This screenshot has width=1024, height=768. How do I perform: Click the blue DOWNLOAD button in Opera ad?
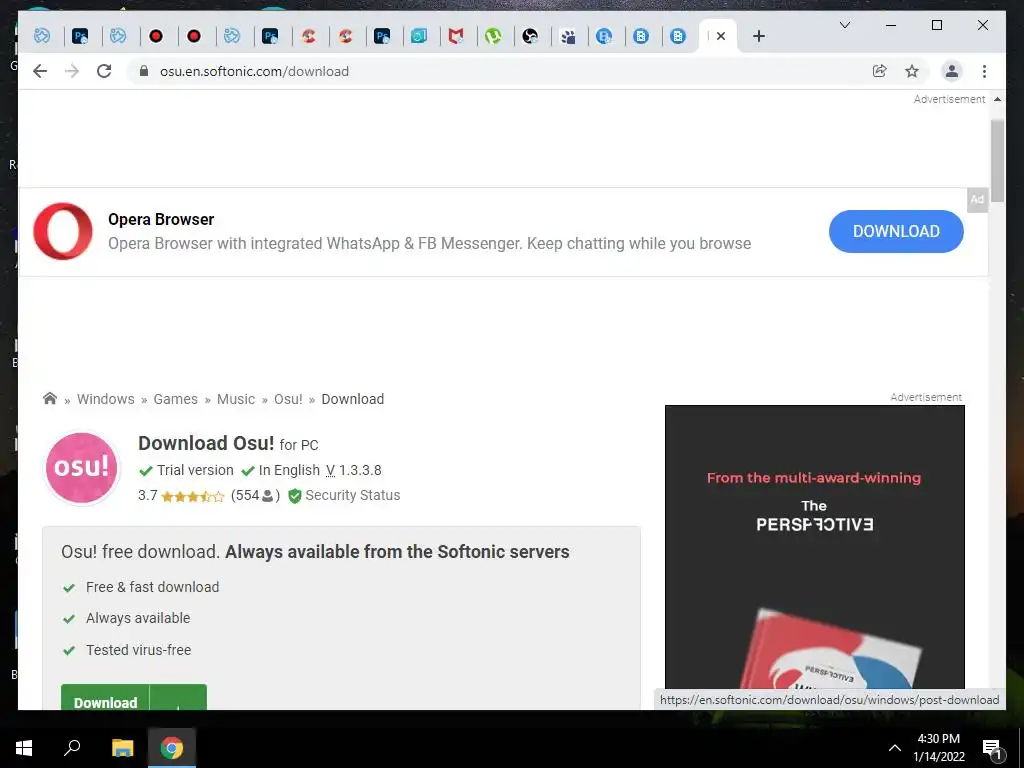click(896, 231)
